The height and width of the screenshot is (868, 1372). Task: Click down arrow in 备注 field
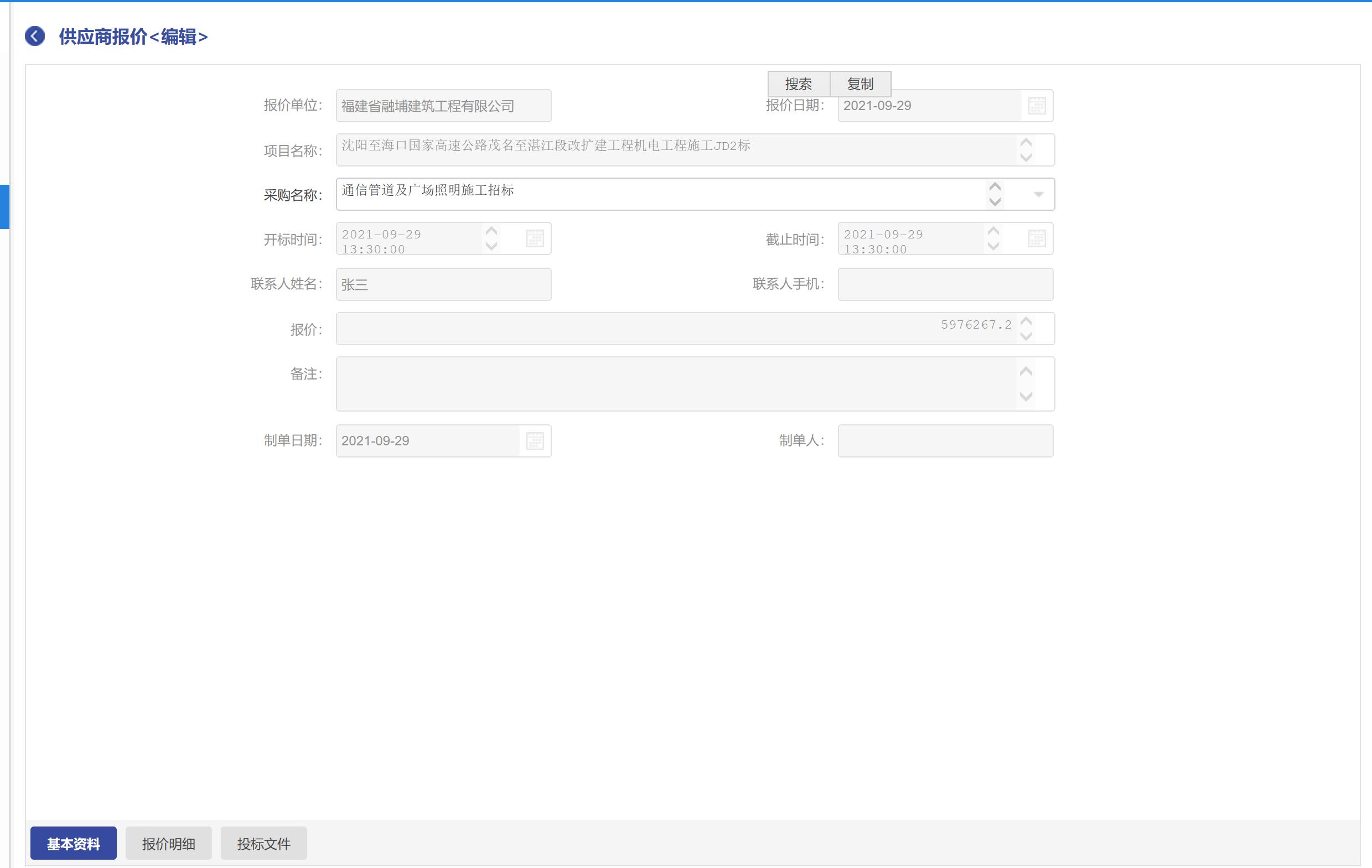1026,397
